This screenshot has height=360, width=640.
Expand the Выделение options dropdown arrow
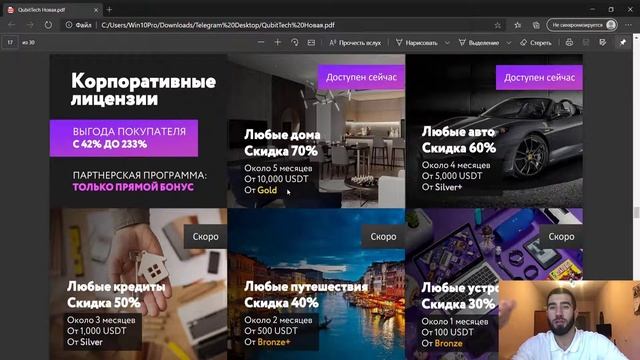509,42
